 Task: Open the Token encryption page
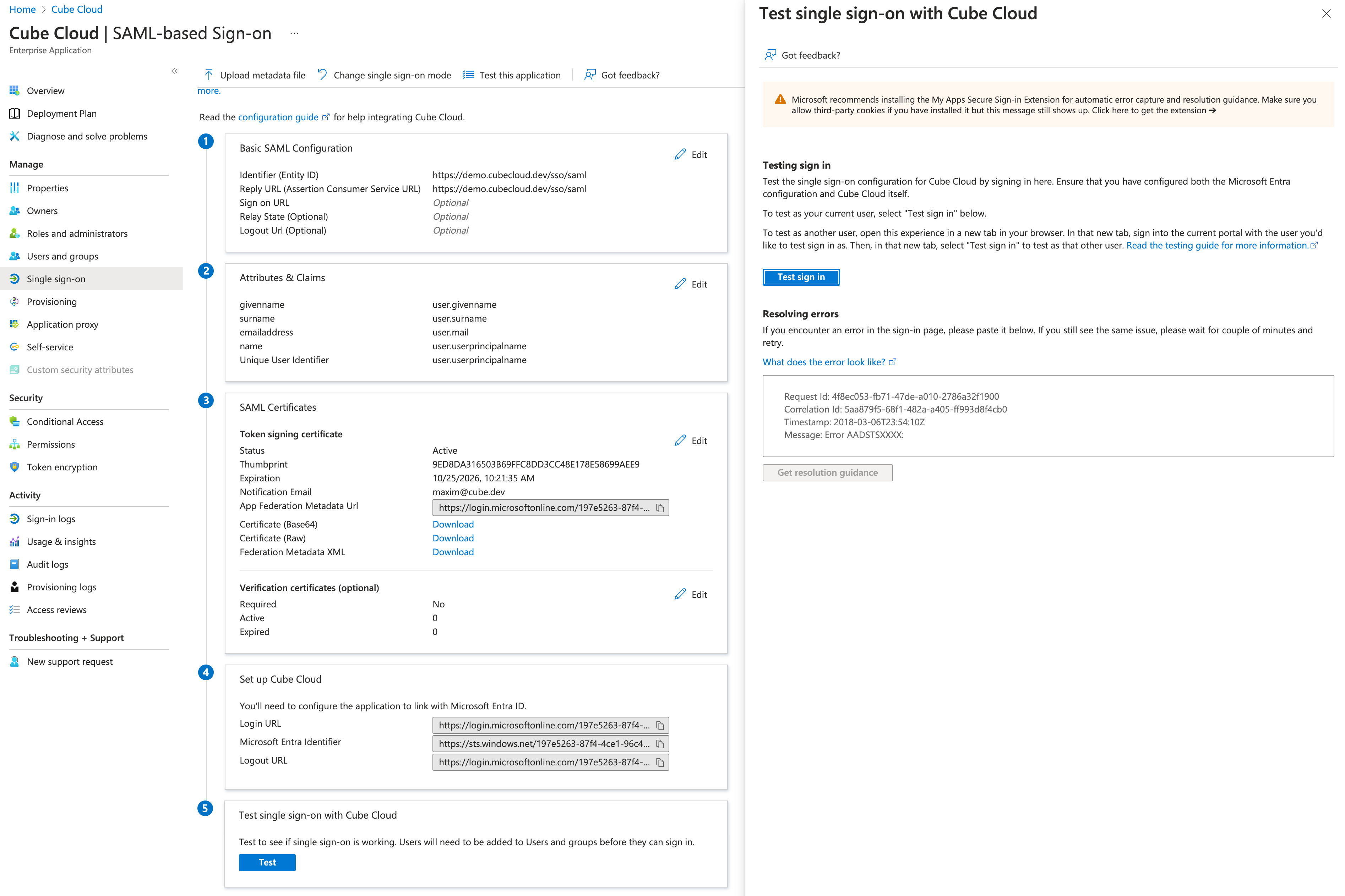62,467
